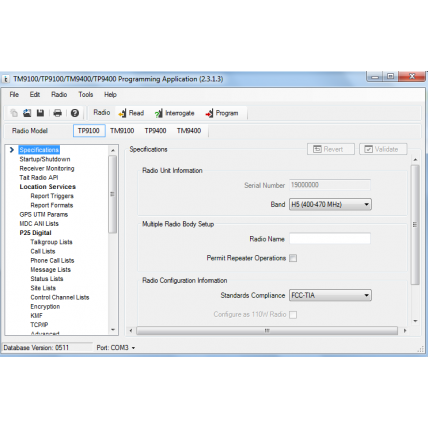Click tree panel scroll up arrow
428x428 pixels.
pos(113,150)
